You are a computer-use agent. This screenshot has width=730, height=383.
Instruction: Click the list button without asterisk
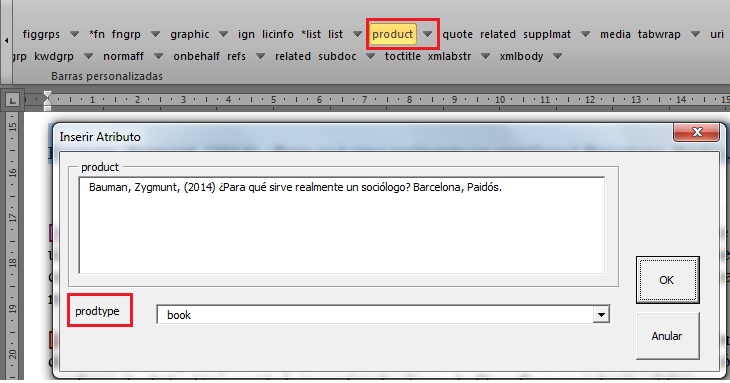[335, 34]
